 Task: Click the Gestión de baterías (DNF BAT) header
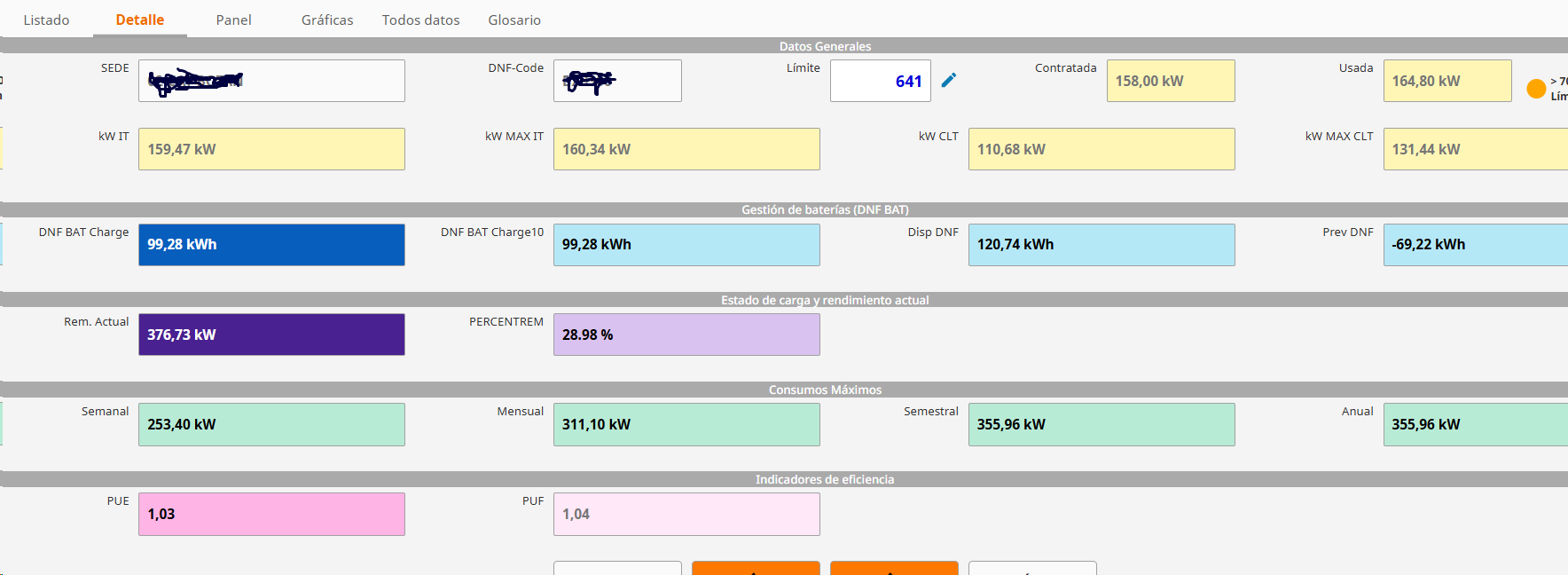(x=825, y=209)
